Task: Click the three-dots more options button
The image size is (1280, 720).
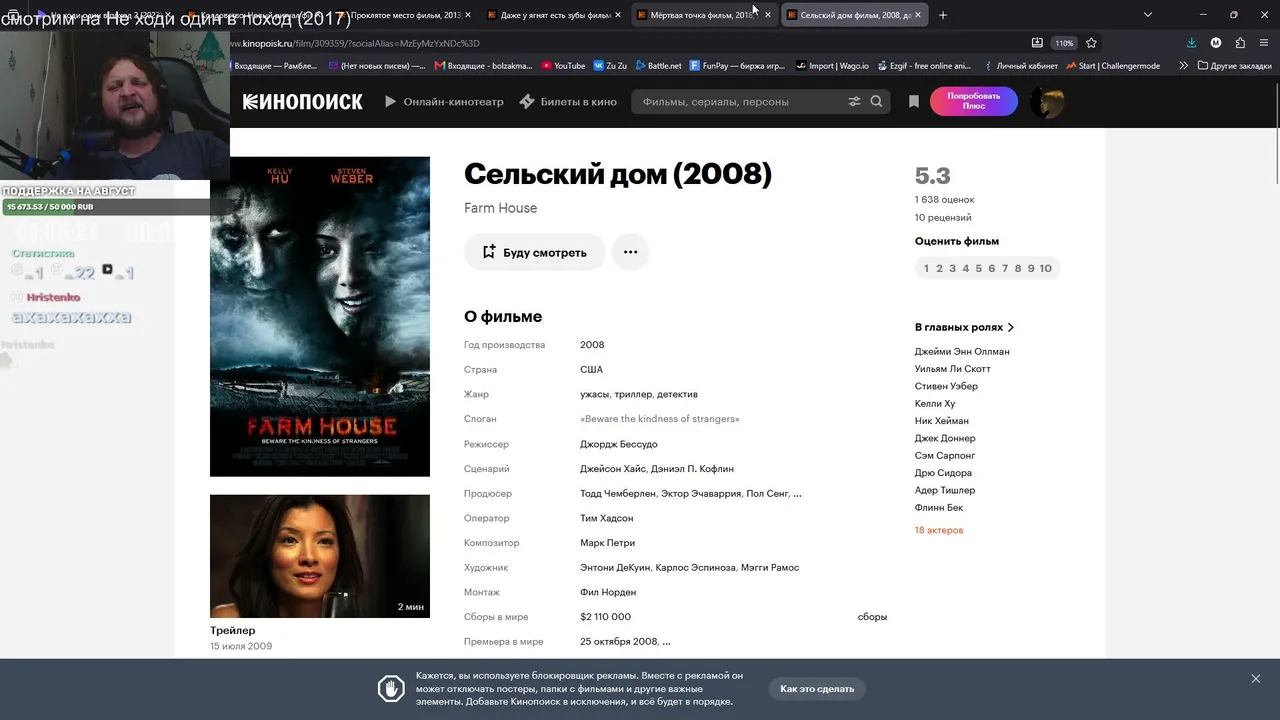Action: click(x=630, y=252)
